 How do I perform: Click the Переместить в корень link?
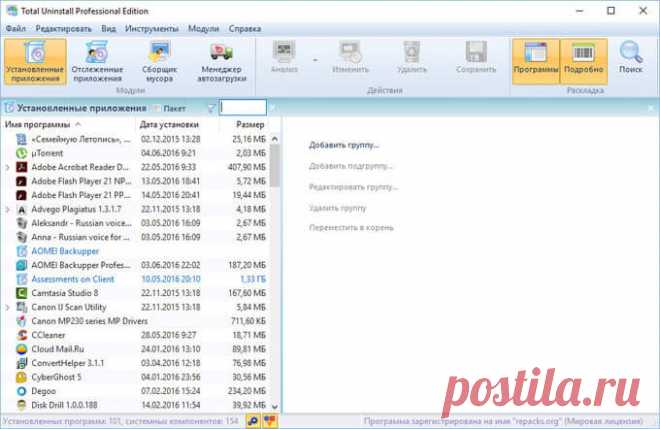pos(351,228)
